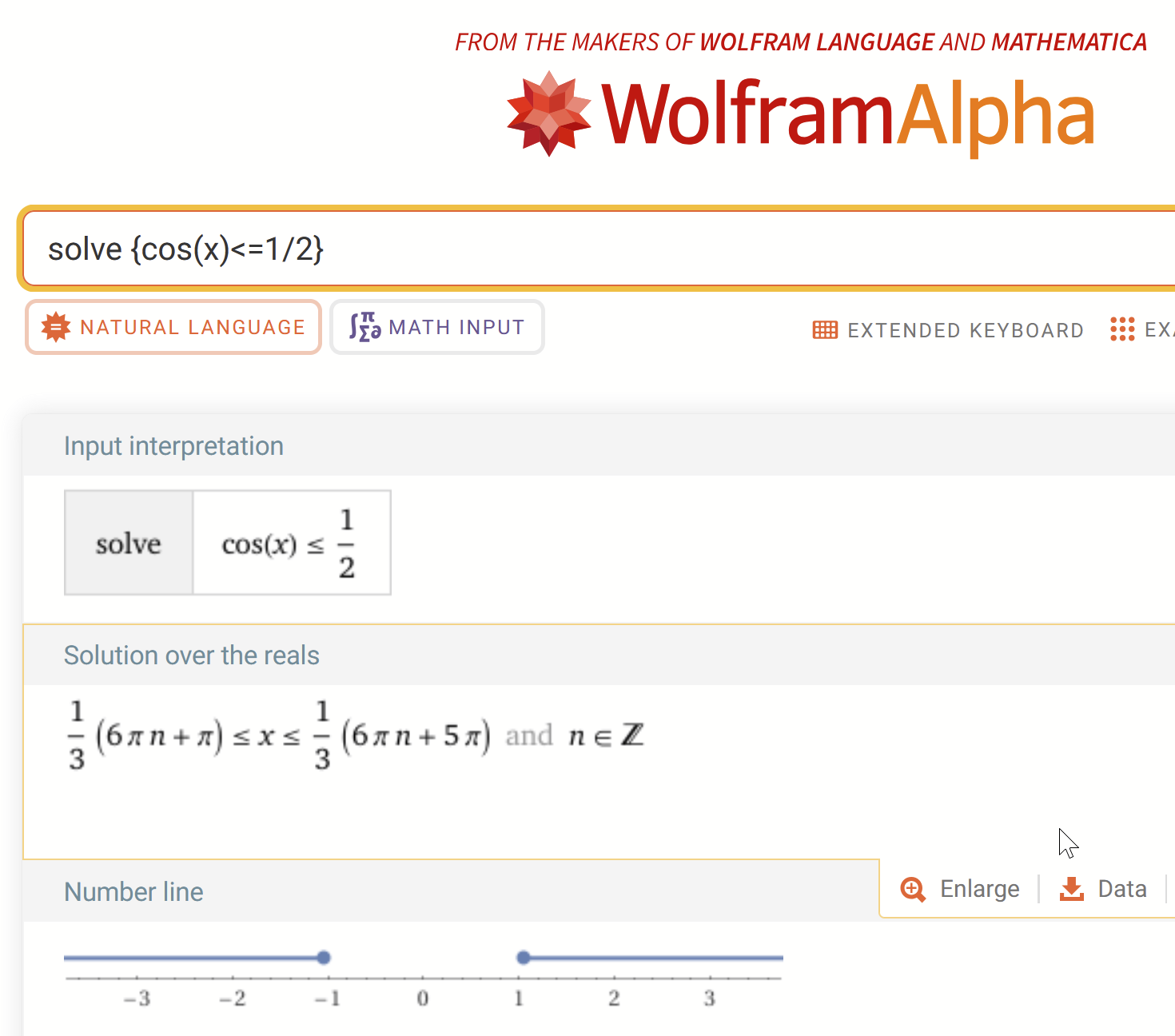Image resolution: width=1175 pixels, height=1036 pixels.
Task: Open the Solution over the reals pod
Action: (192, 655)
